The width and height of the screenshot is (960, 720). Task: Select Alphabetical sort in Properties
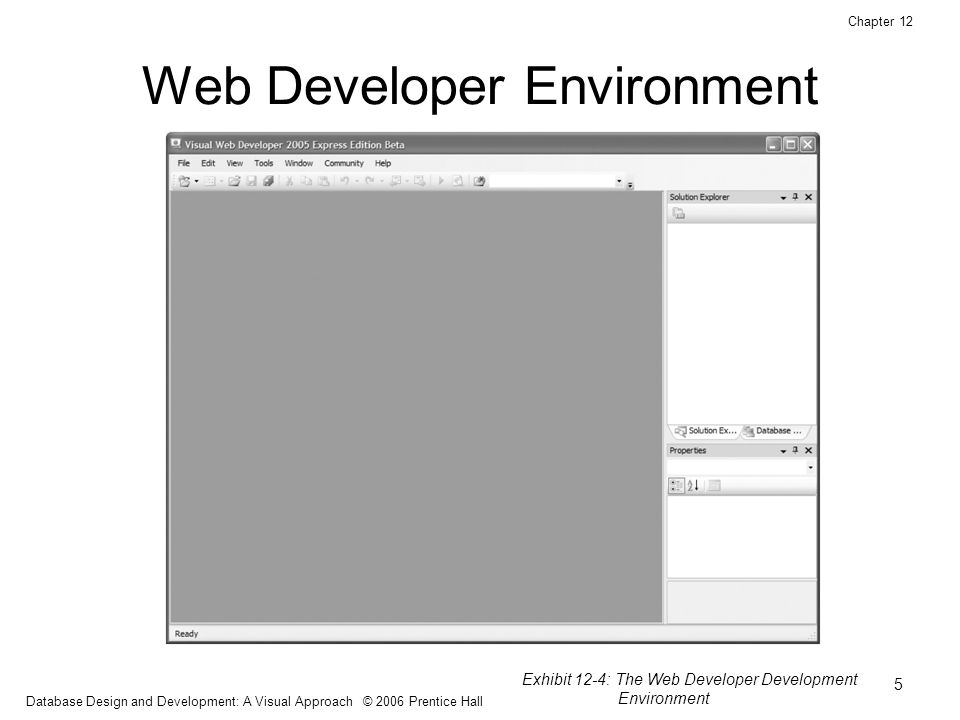point(693,486)
